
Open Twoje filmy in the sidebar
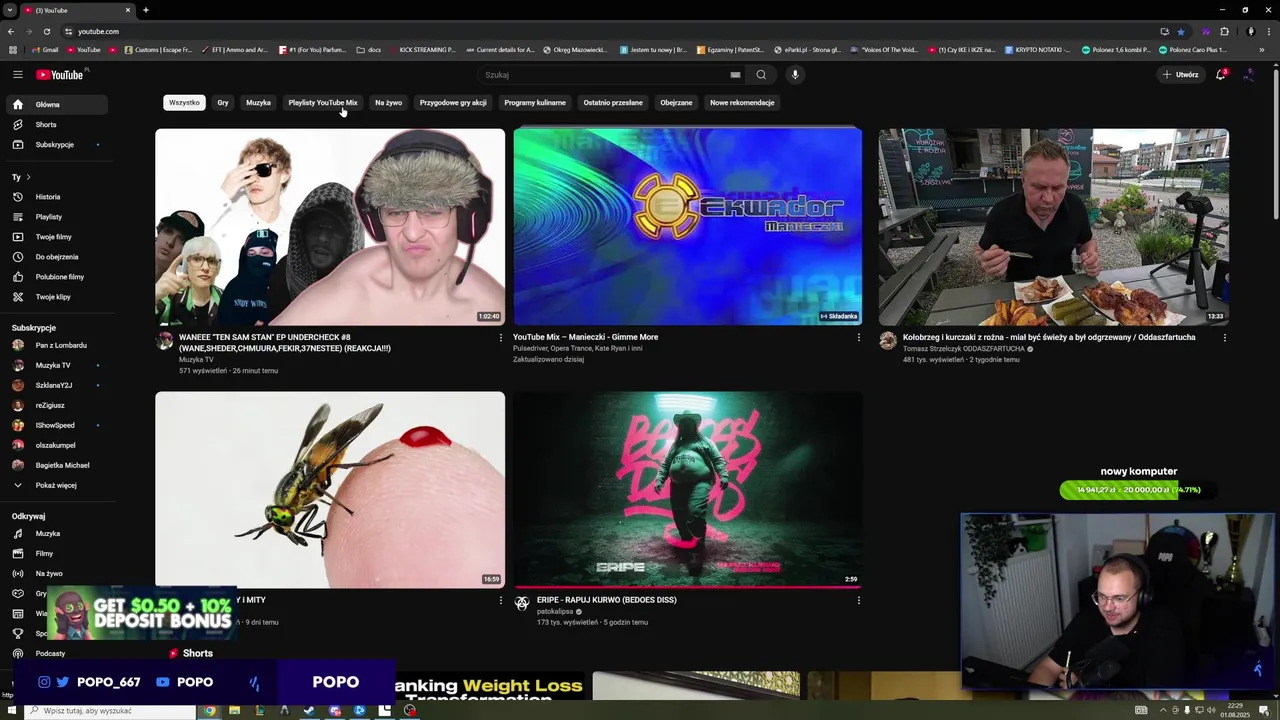(x=56, y=237)
